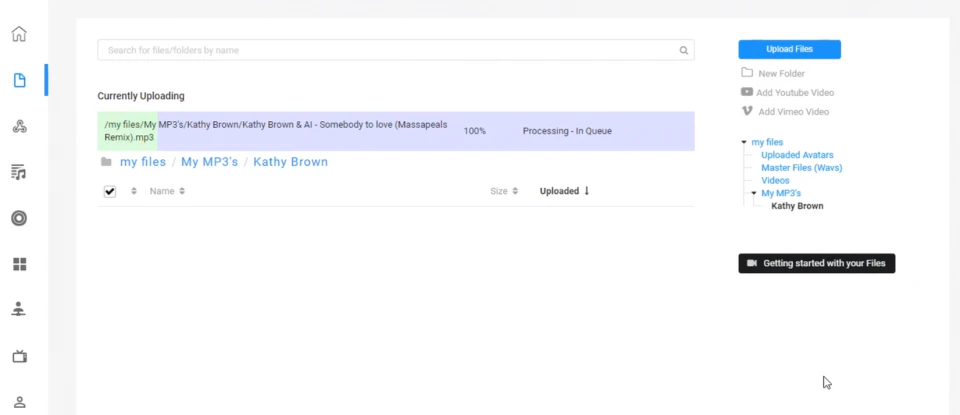Go to My MP3's in breadcrumb
This screenshot has width=960, height=415.
click(209, 162)
